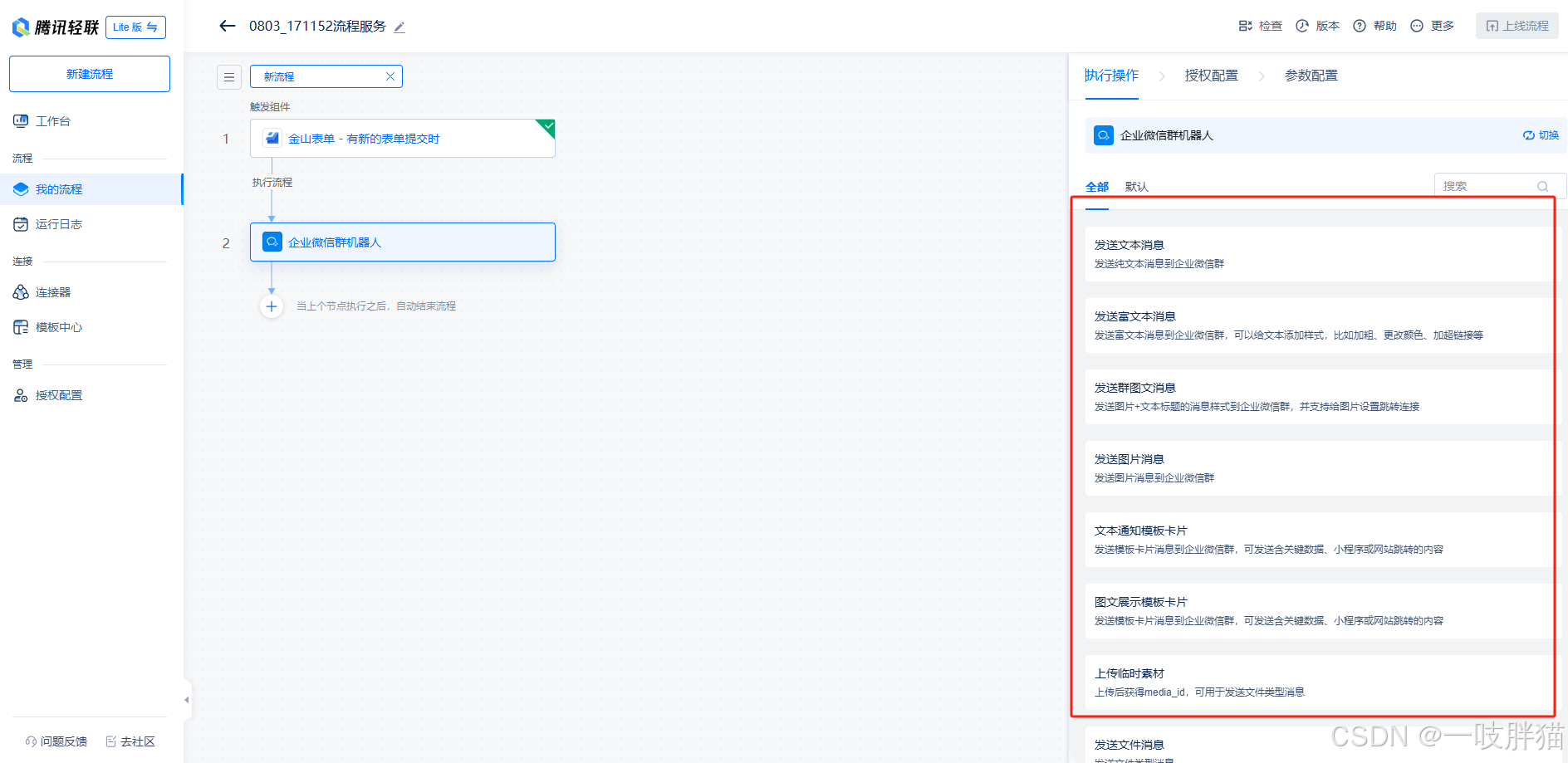
Task: Switch edition via Lite版 badge
Action: point(135,27)
